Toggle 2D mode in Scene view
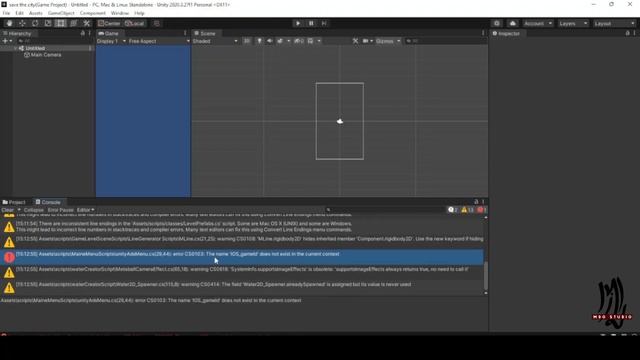 point(247,41)
